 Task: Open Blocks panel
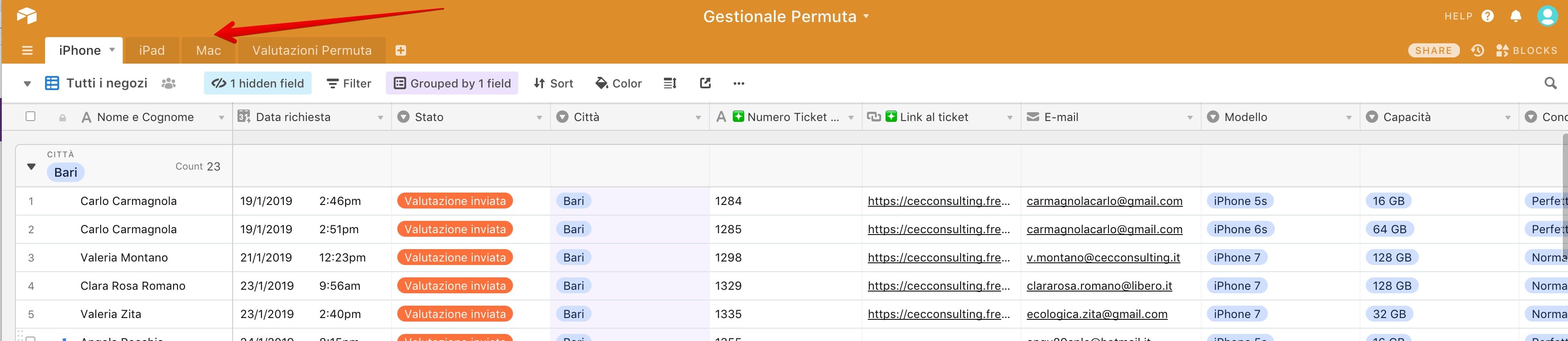click(x=1527, y=50)
